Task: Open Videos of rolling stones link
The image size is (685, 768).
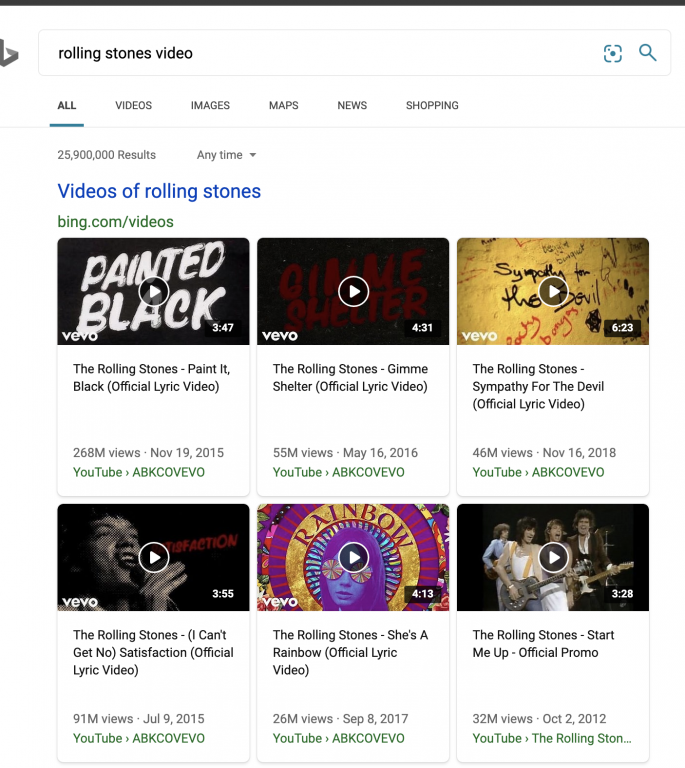Action: [159, 191]
